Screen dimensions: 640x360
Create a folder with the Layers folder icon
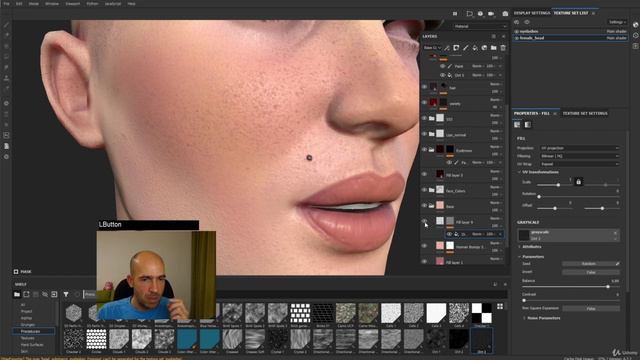tap(494, 48)
